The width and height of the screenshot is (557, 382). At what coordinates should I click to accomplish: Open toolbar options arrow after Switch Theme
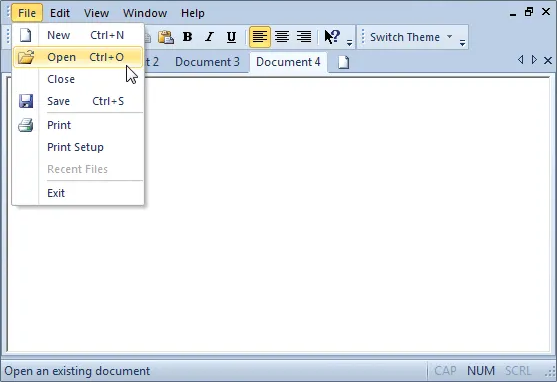pos(462,43)
